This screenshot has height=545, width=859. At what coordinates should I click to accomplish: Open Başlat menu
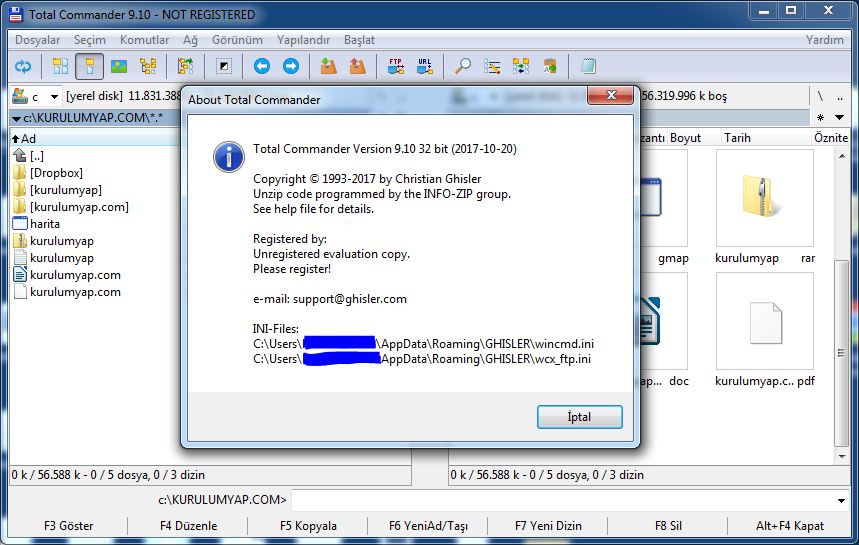pos(359,40)
